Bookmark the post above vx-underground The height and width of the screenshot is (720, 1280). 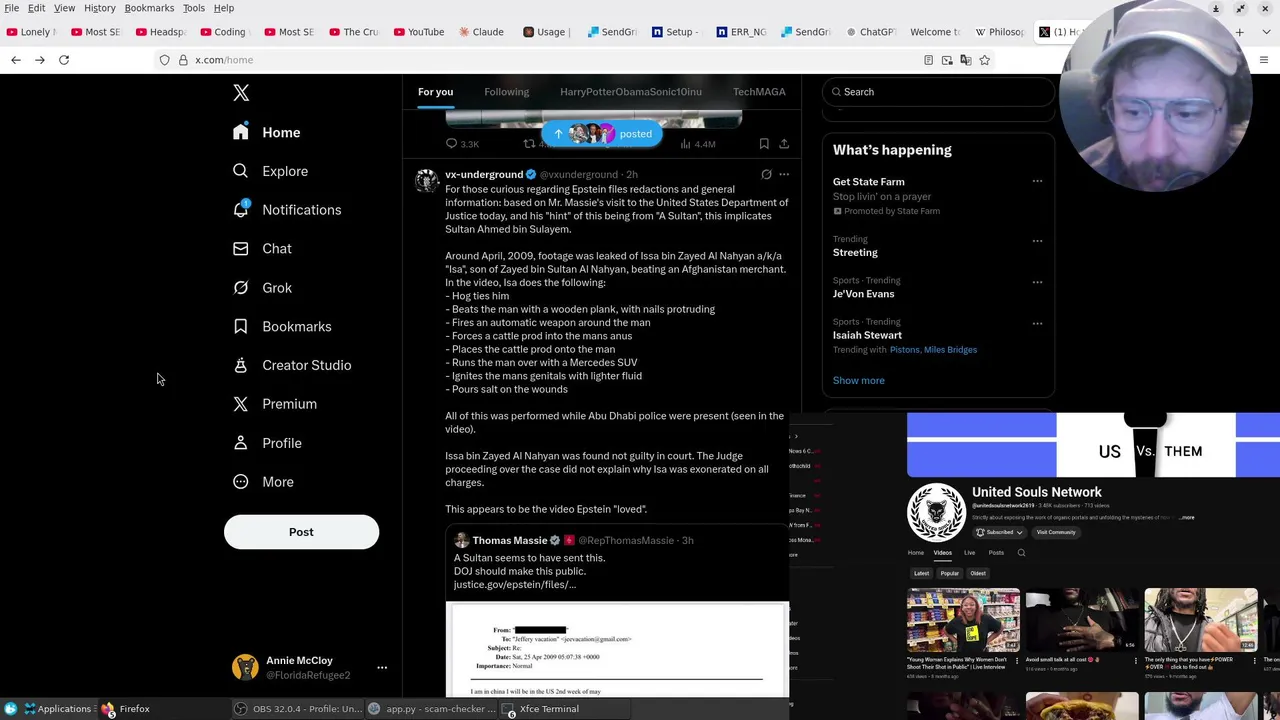[764, 144]
